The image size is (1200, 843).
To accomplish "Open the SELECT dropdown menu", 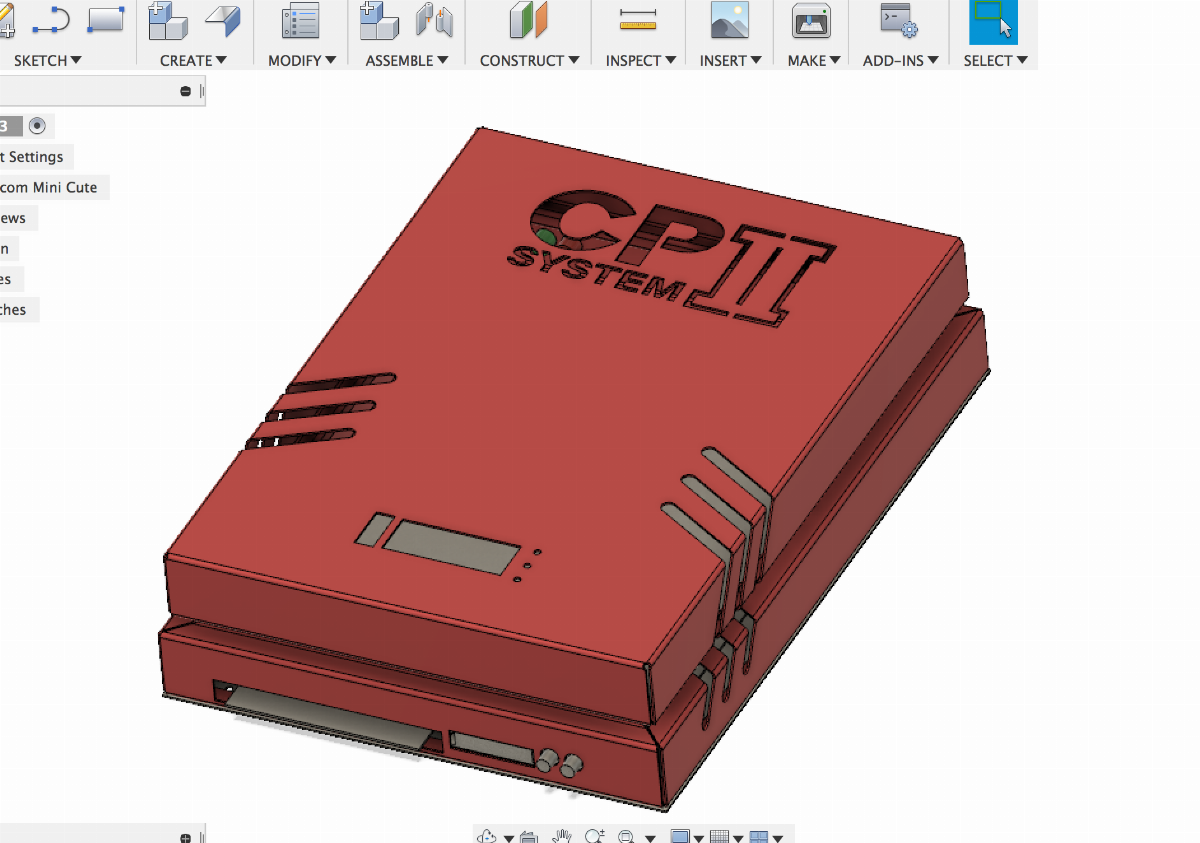I will [x=996, y=61].
